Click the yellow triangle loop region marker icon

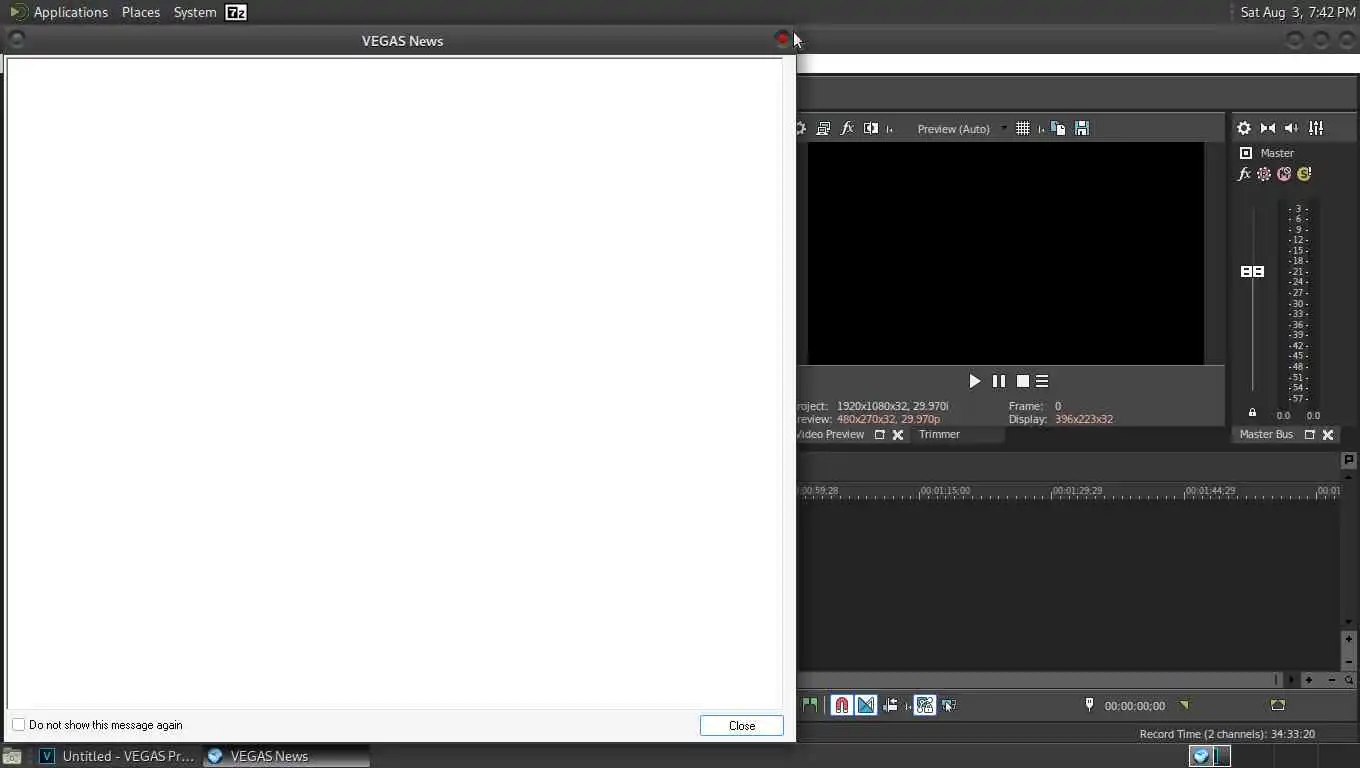click(1185, 705)
